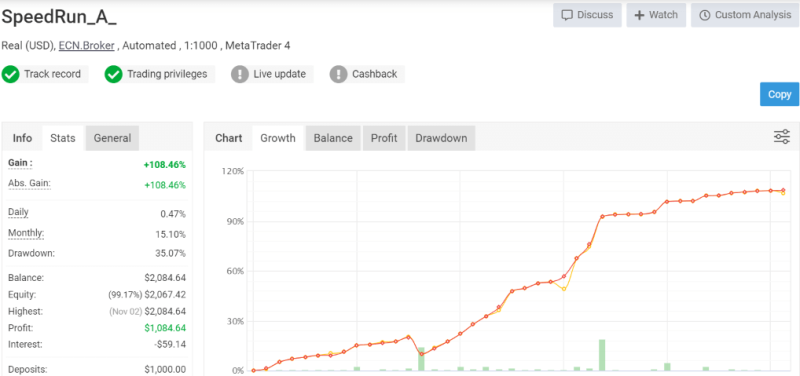Click the green Track record checkmark icon
The image size is (800, 376).
(x=10, y=74)
